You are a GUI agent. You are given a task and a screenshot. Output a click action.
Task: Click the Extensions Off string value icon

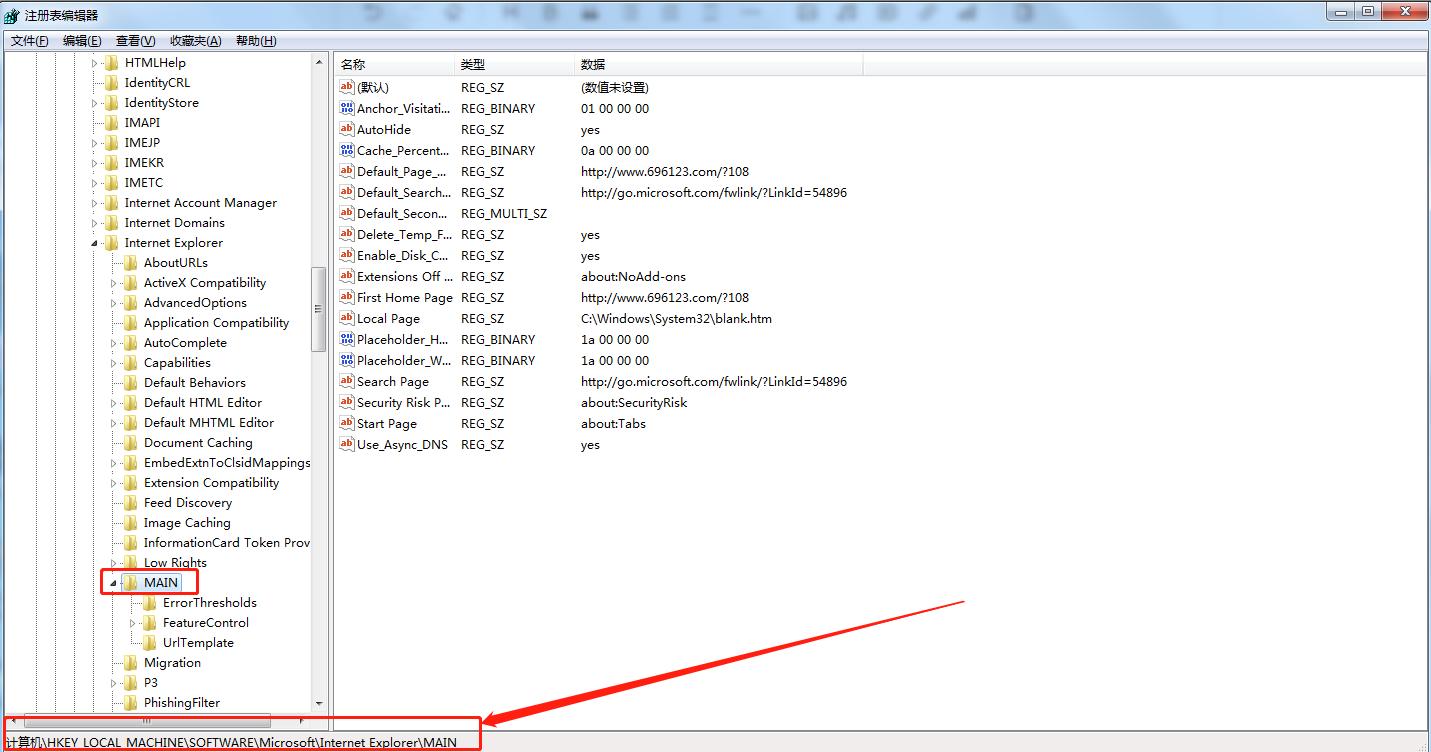(347, 276)
